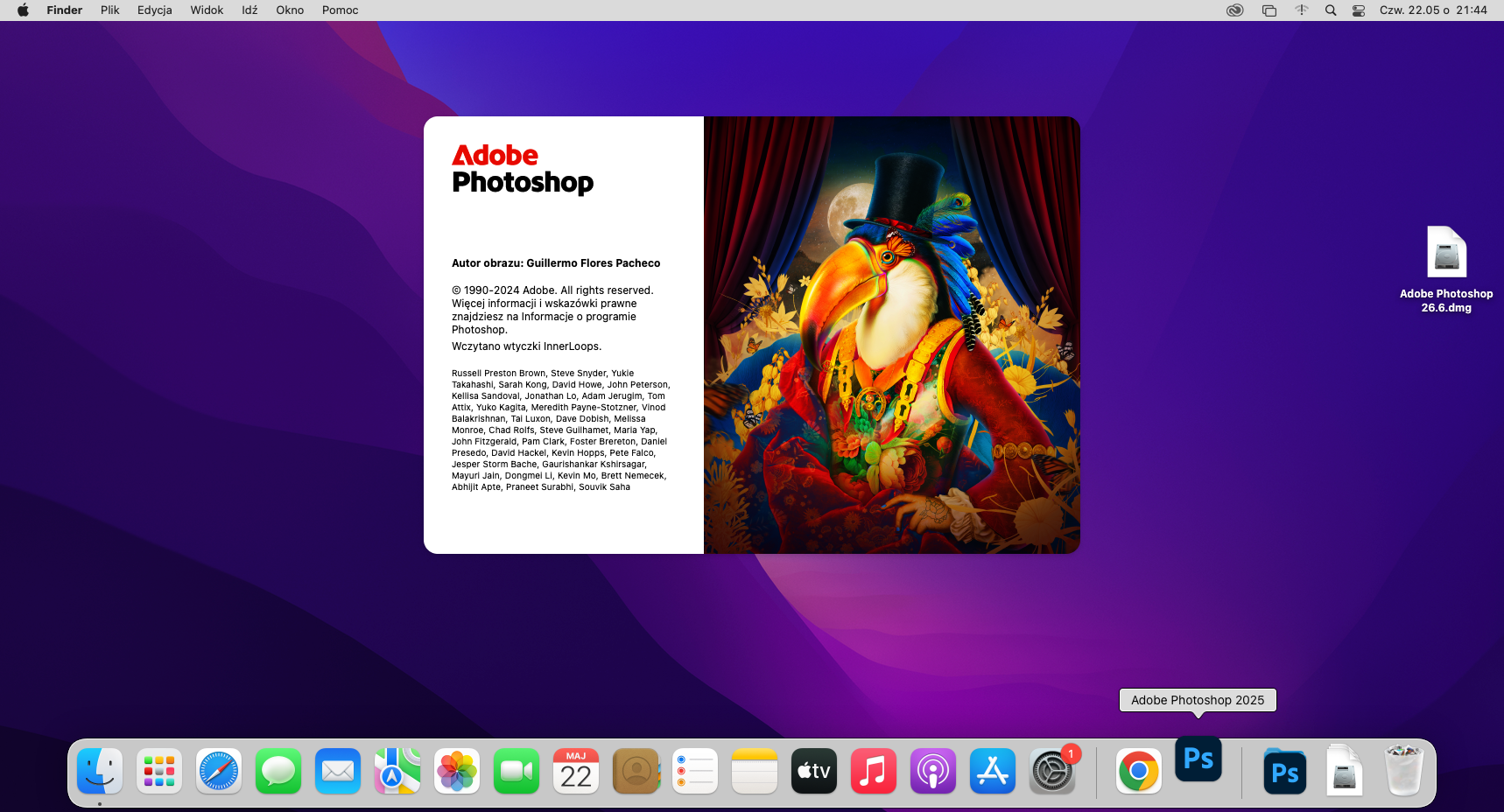Open Mail app in the Dock

(338, 771)
